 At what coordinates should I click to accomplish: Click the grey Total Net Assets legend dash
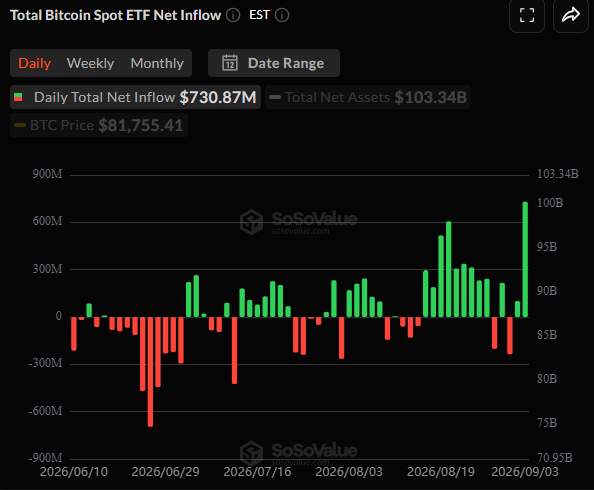275,97
